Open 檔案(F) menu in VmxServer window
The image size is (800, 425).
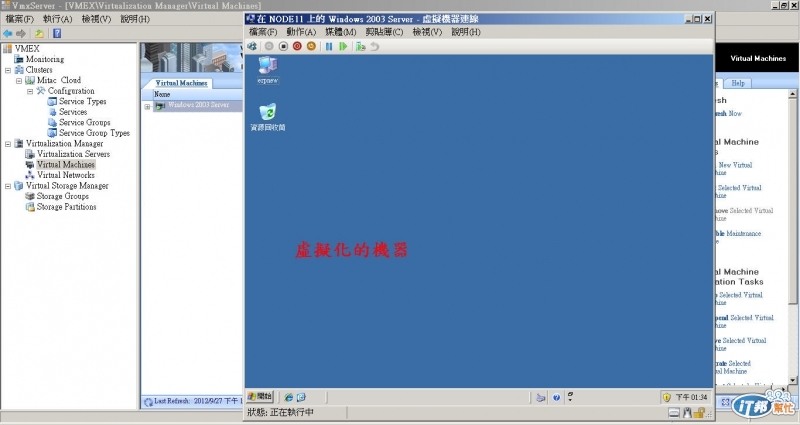point(20,19)
